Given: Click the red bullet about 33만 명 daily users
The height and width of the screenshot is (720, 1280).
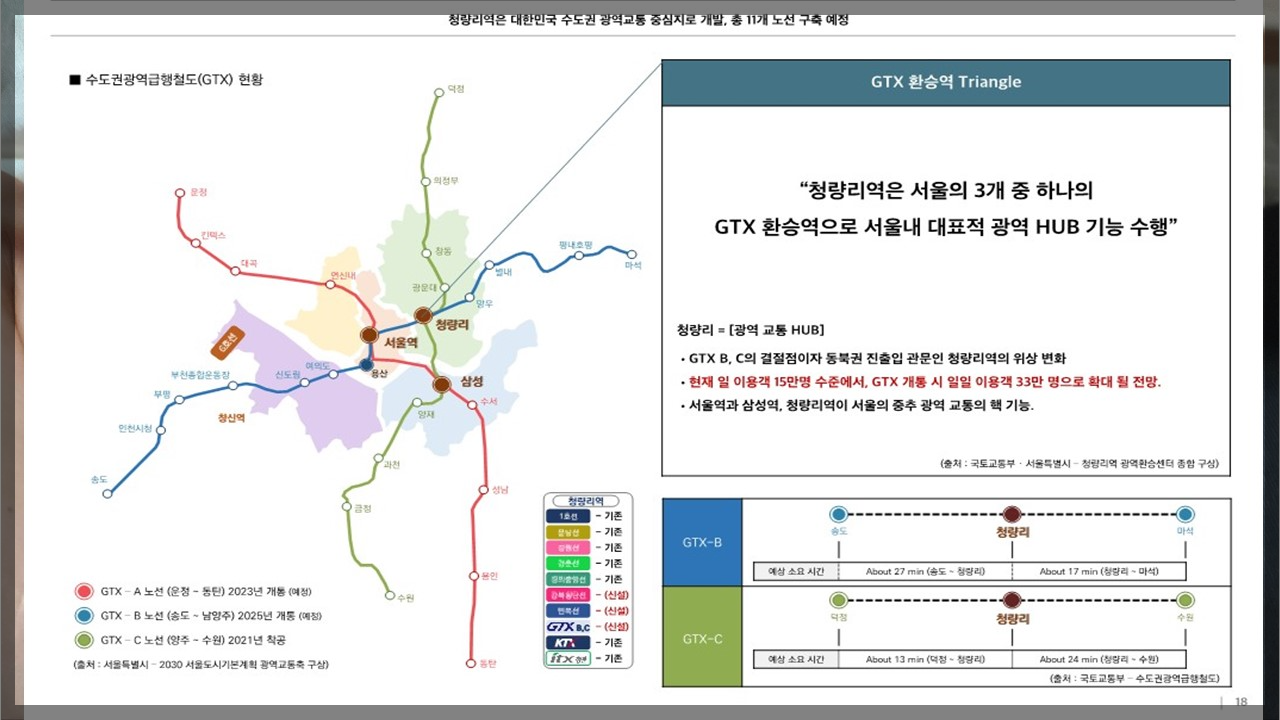Looking at the screenshot, I should click(920, 382).
